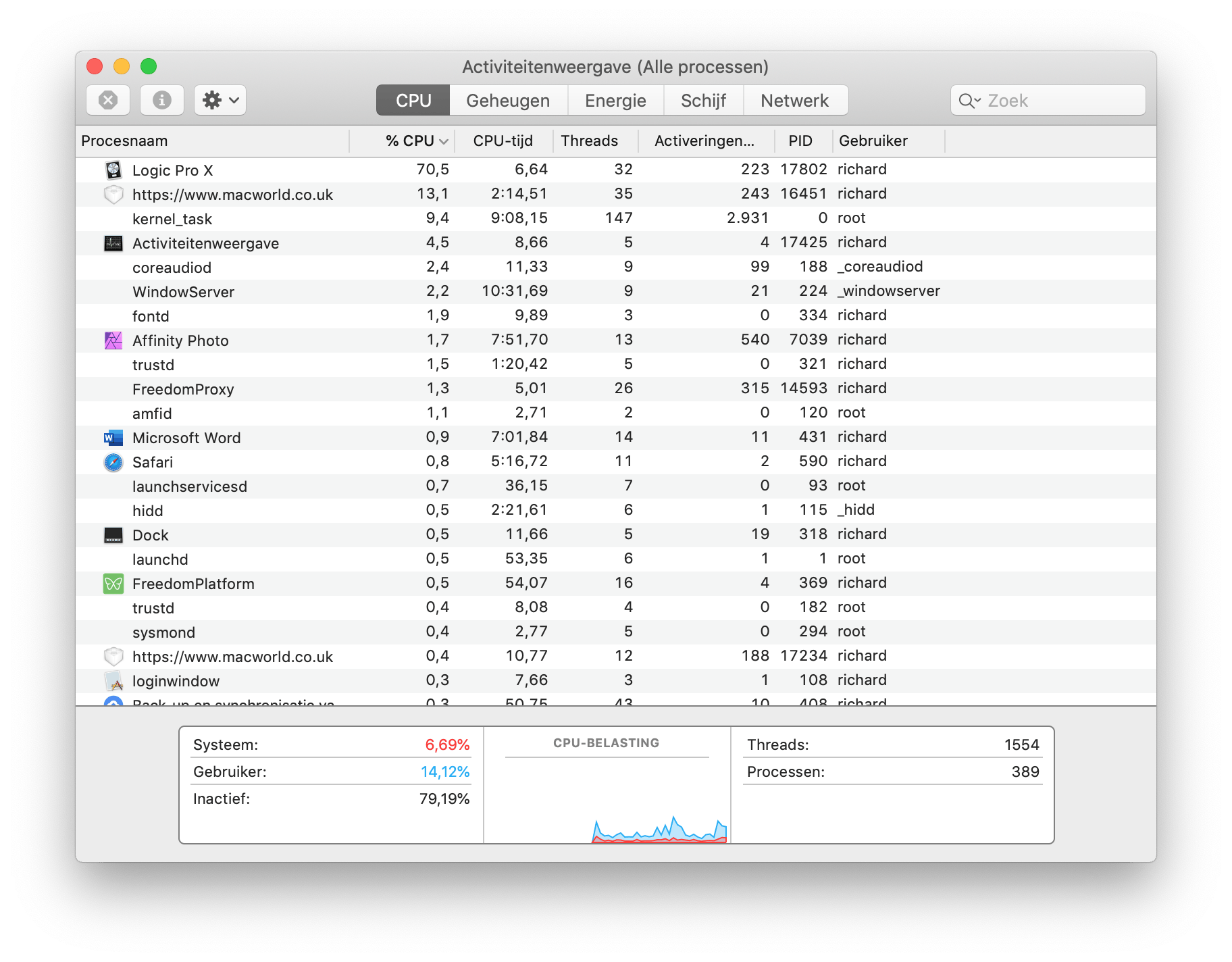This screenshot has width=1232, height=962.
Task: Toggle sort order on % CPU column
Action: coord(403,141)
